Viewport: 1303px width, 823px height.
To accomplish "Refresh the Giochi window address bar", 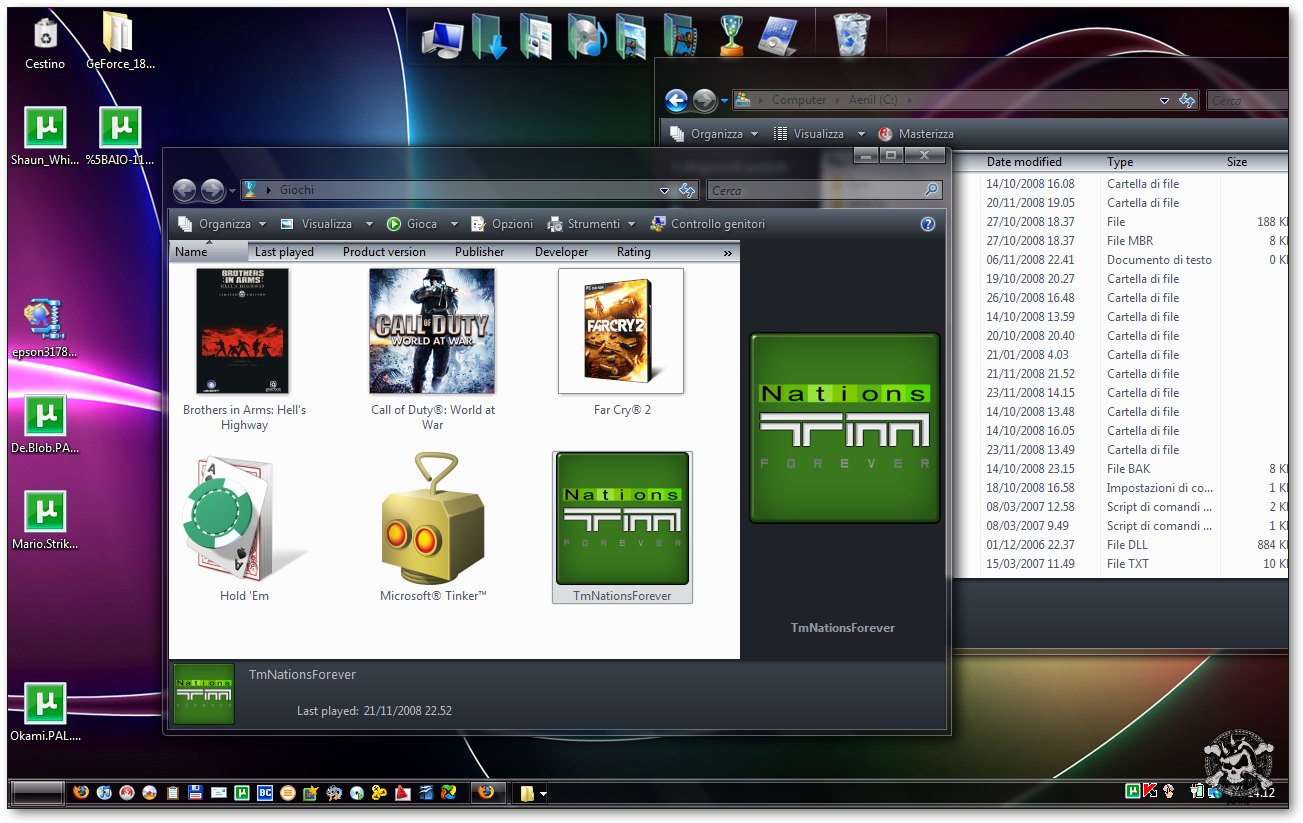I will tap(687, 190).
